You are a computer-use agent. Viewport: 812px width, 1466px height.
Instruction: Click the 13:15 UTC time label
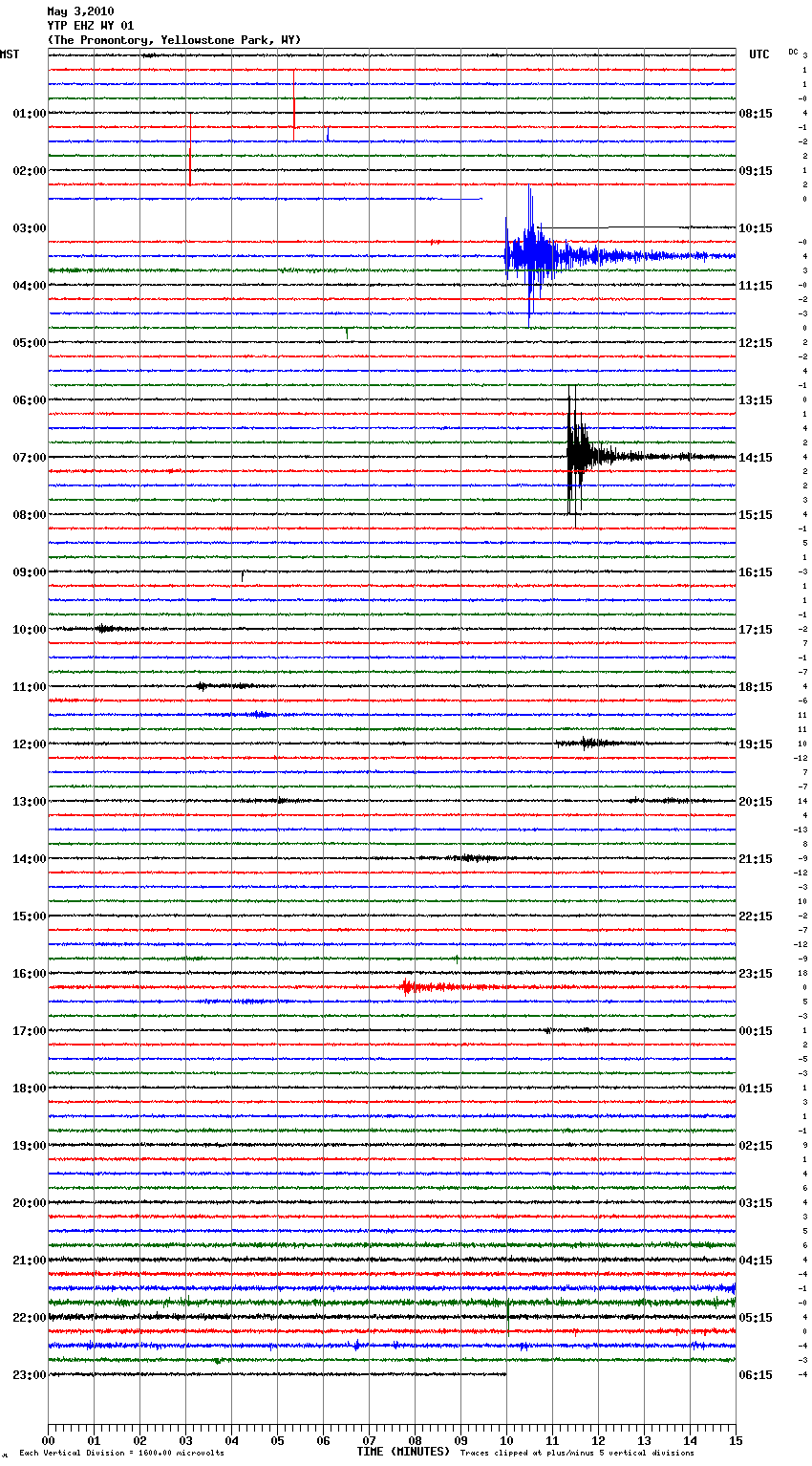pos(756,400)
